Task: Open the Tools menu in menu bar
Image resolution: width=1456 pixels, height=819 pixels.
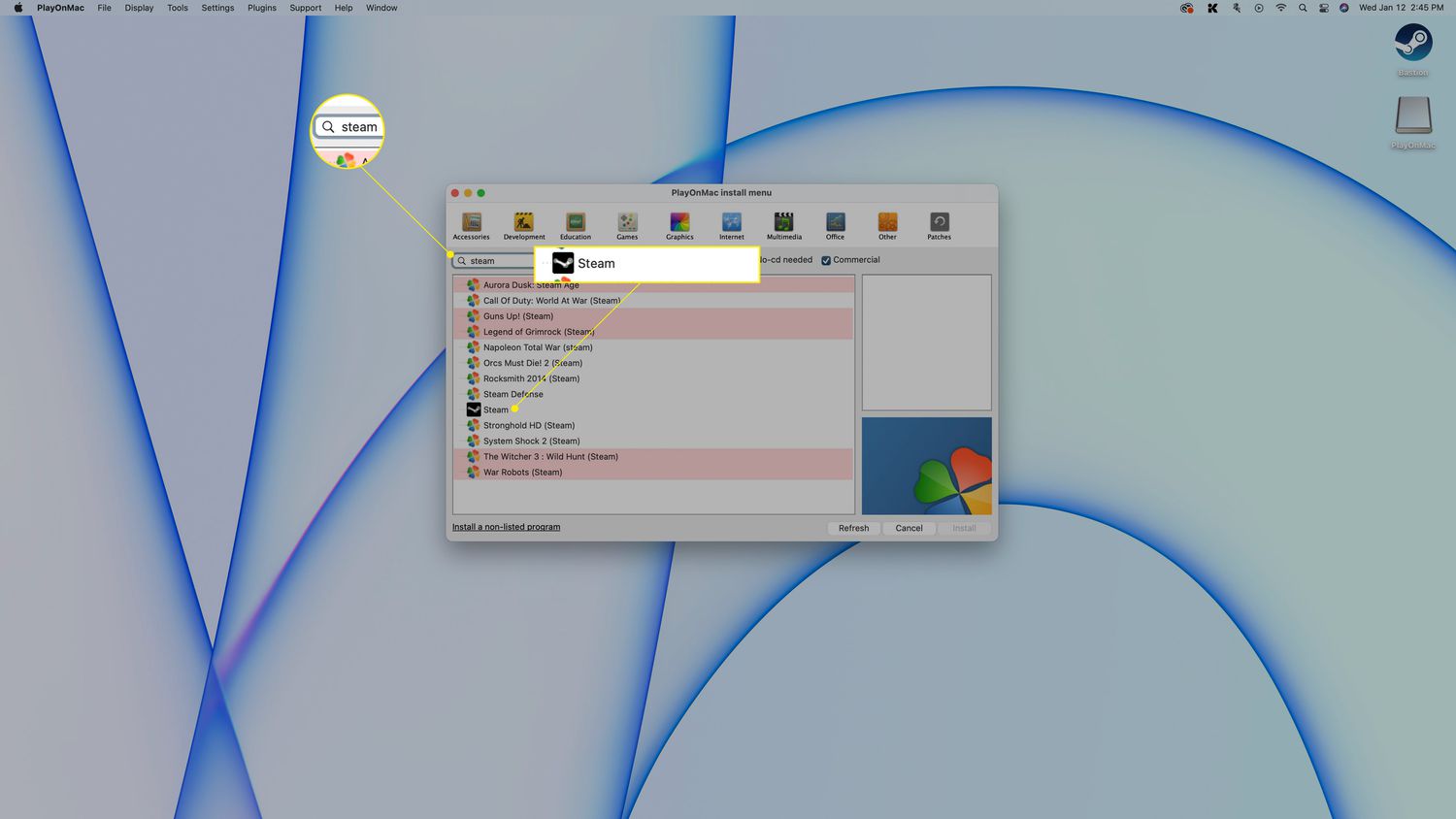Action: click(x=178, y=8)
